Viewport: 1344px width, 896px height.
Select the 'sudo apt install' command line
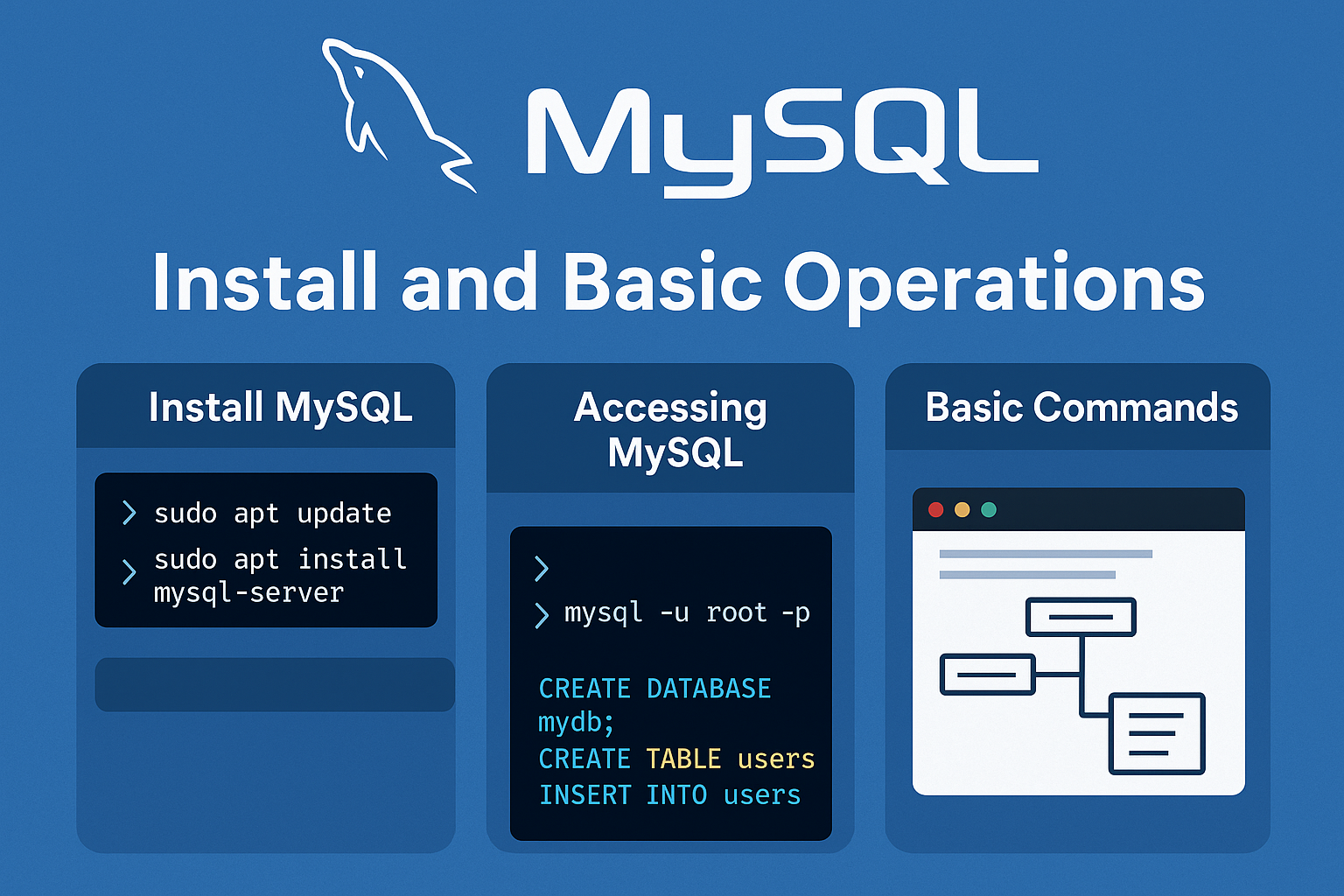pos(280,559)
